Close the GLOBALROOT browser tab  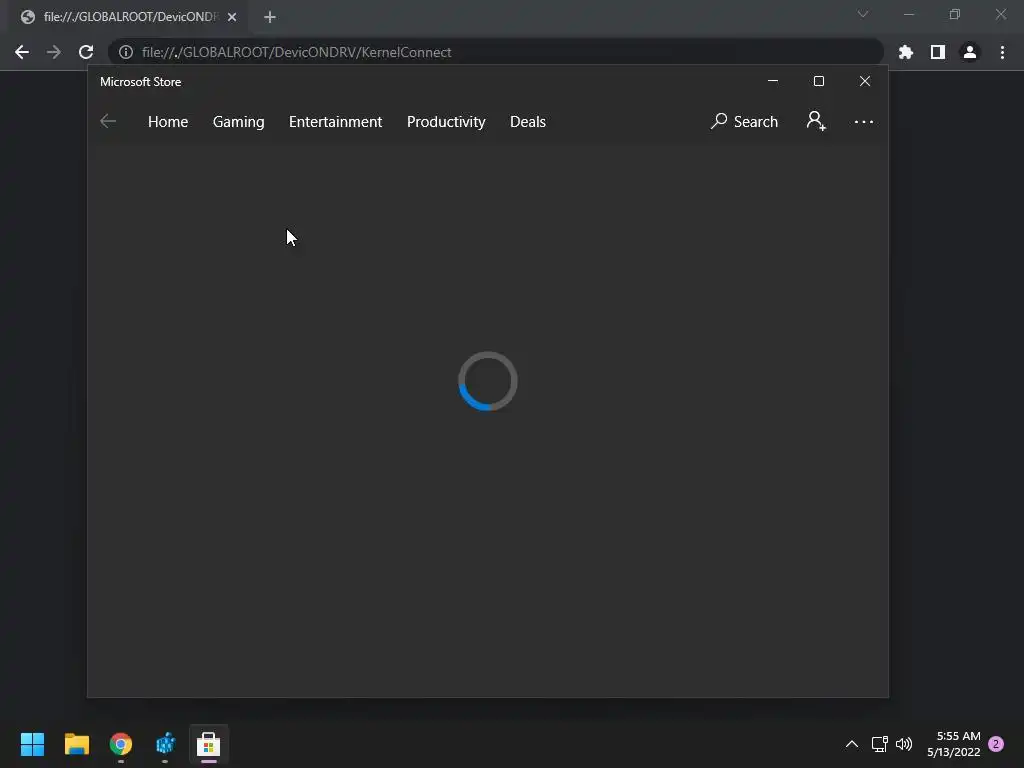pos(232,17)
